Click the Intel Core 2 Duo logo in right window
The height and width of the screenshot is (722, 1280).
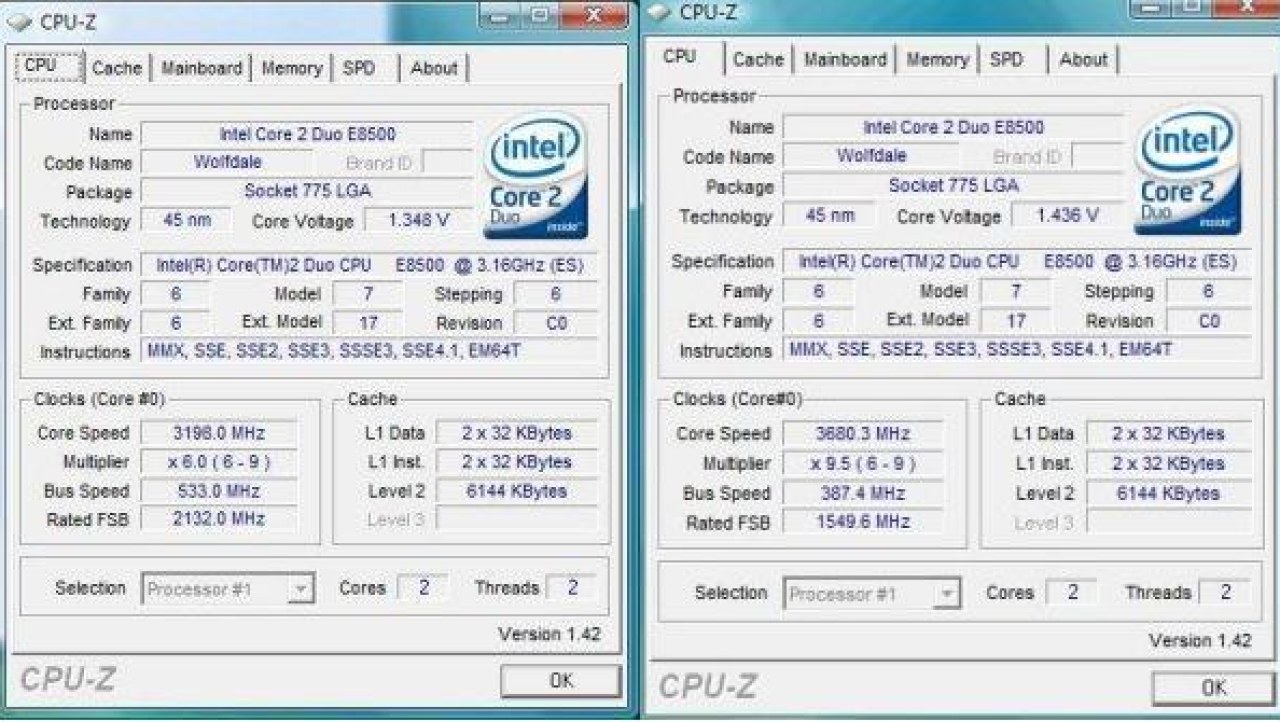pos(1187,171)
